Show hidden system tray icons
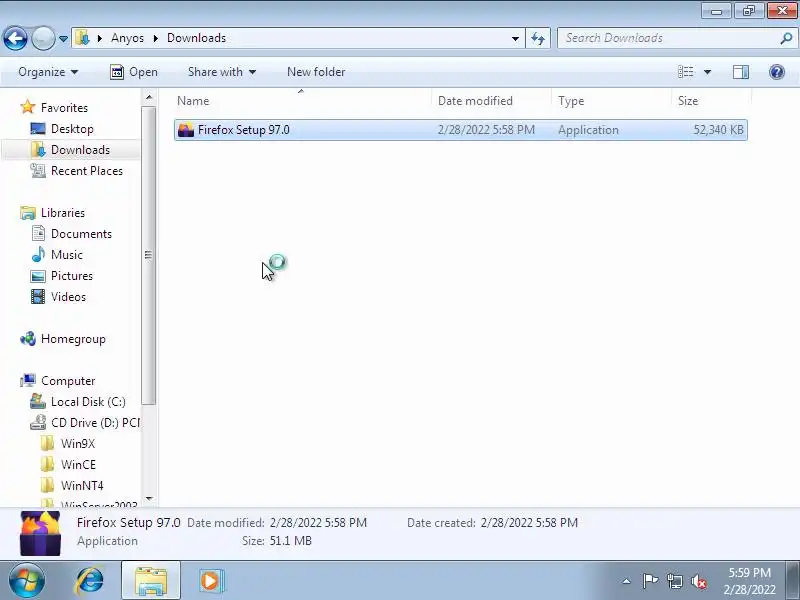 pyautogui.click(x=627, y=581)
